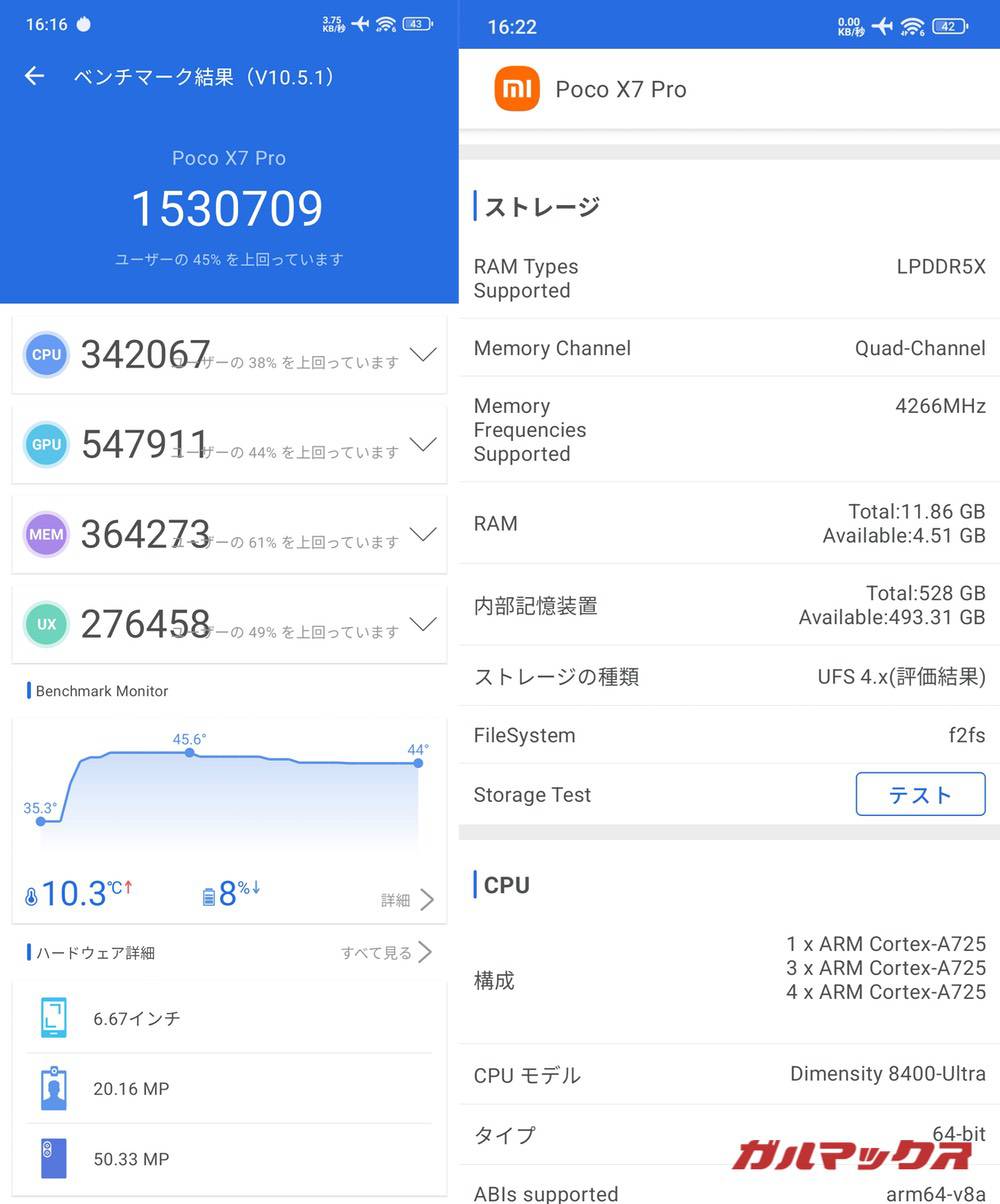Select the GPU score icon

[x=45, y=444]
